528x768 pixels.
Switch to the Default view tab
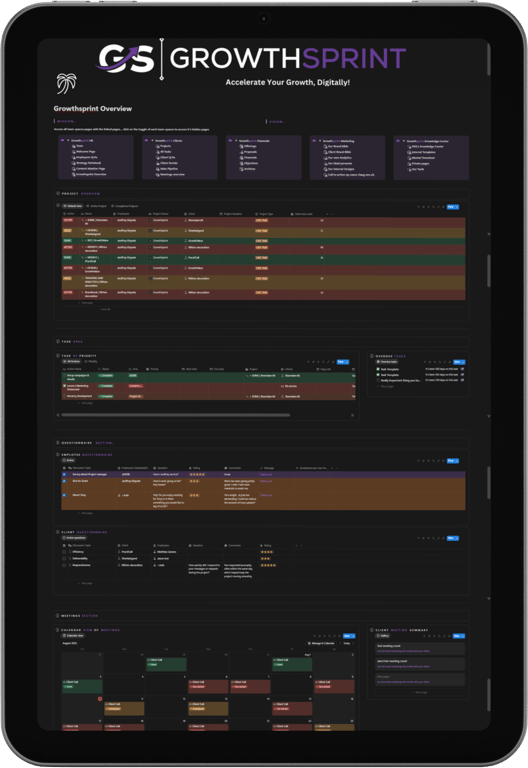coord(72,206)
